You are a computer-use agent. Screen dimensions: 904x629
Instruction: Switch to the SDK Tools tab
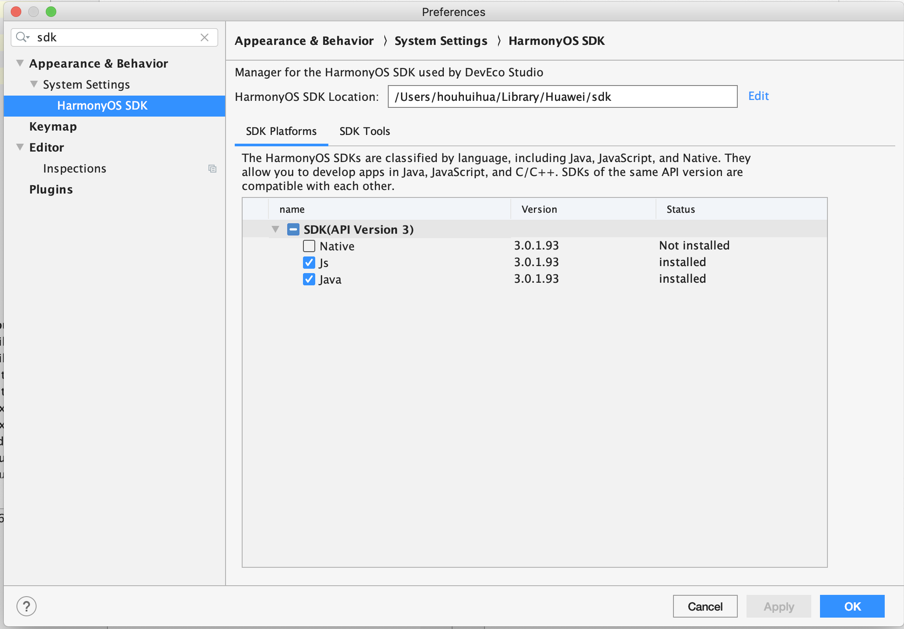[x=365, y=131]
